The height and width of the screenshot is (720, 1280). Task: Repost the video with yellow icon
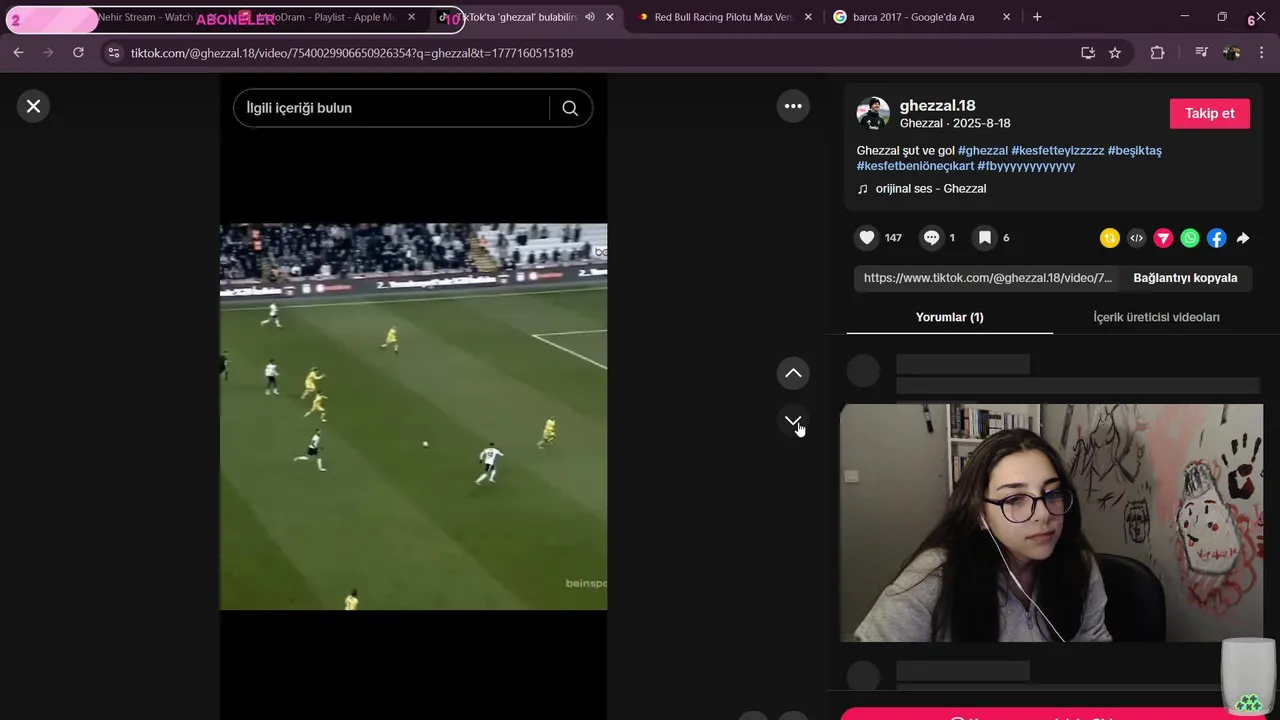[1110, 238]
